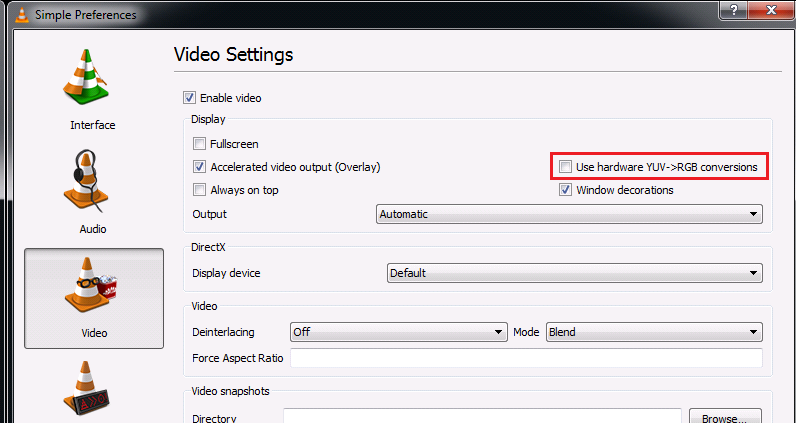This screenshot has width=796, height=423.
Task: Click the question mark help button
Action: [x=733, y=12]
